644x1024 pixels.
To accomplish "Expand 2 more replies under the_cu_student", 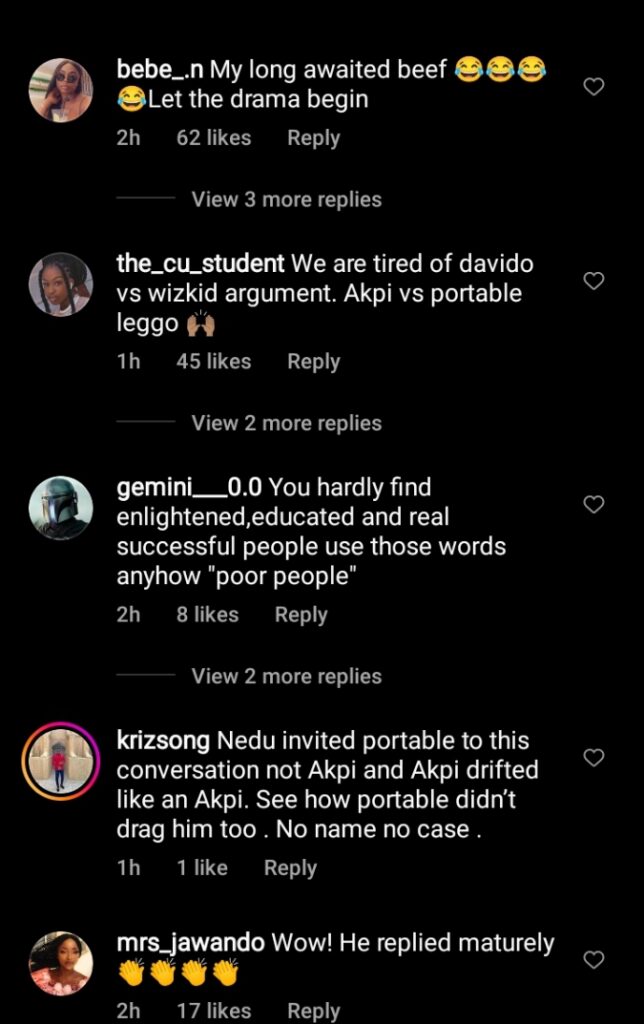I will coord(286,423).
